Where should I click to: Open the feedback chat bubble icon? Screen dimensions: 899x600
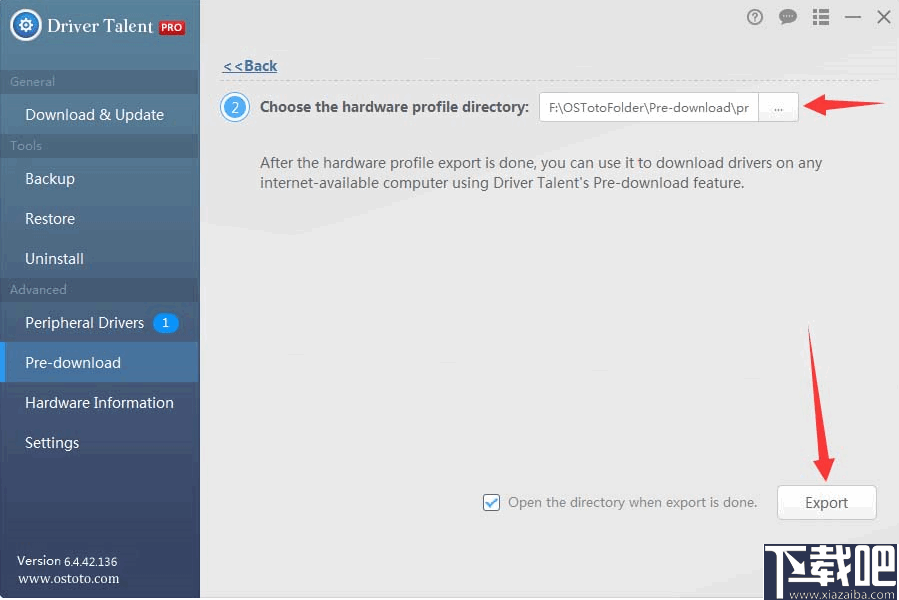[788, 17]
